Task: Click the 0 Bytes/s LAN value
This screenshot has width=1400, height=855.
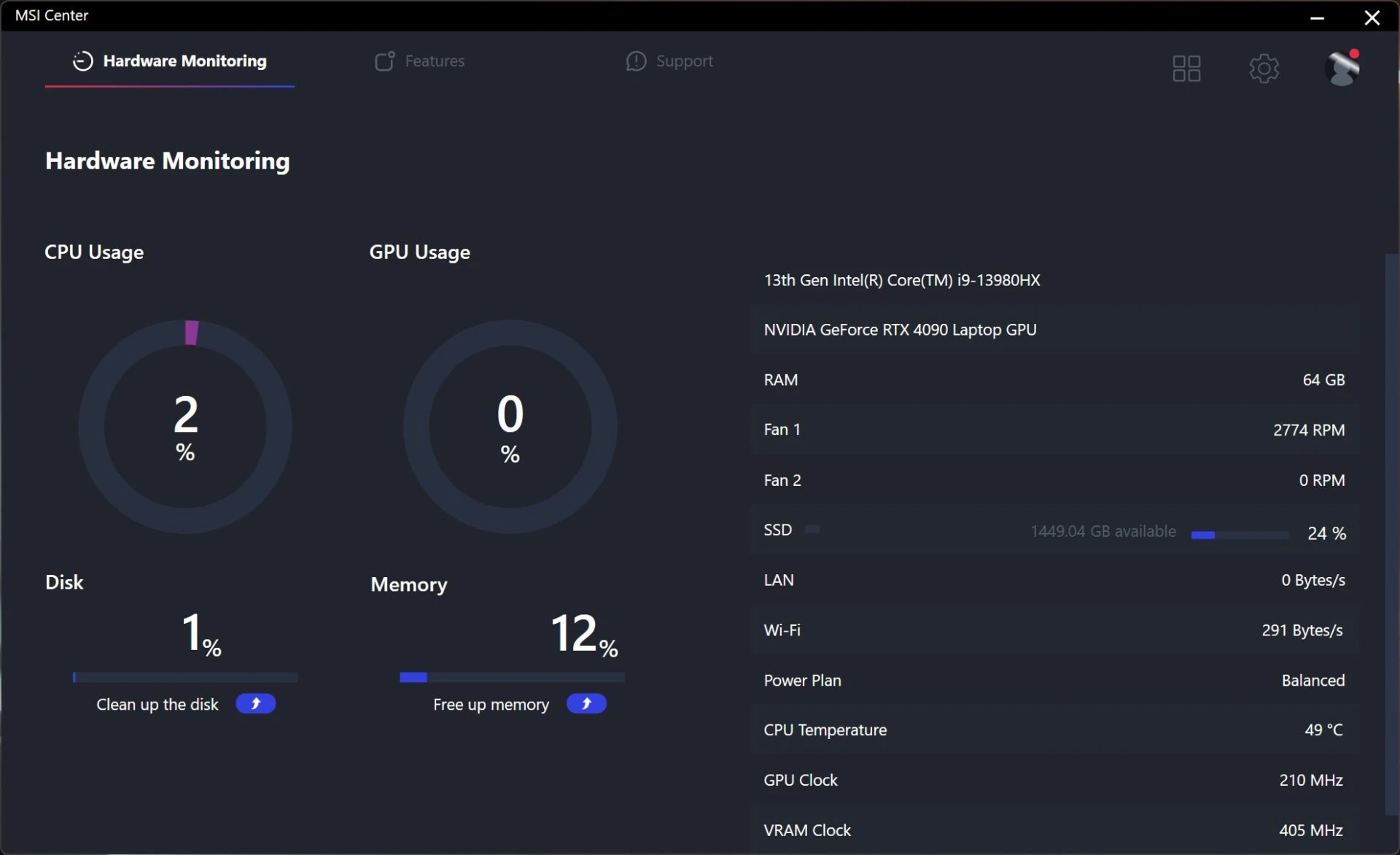Action: pos(1313,580)
